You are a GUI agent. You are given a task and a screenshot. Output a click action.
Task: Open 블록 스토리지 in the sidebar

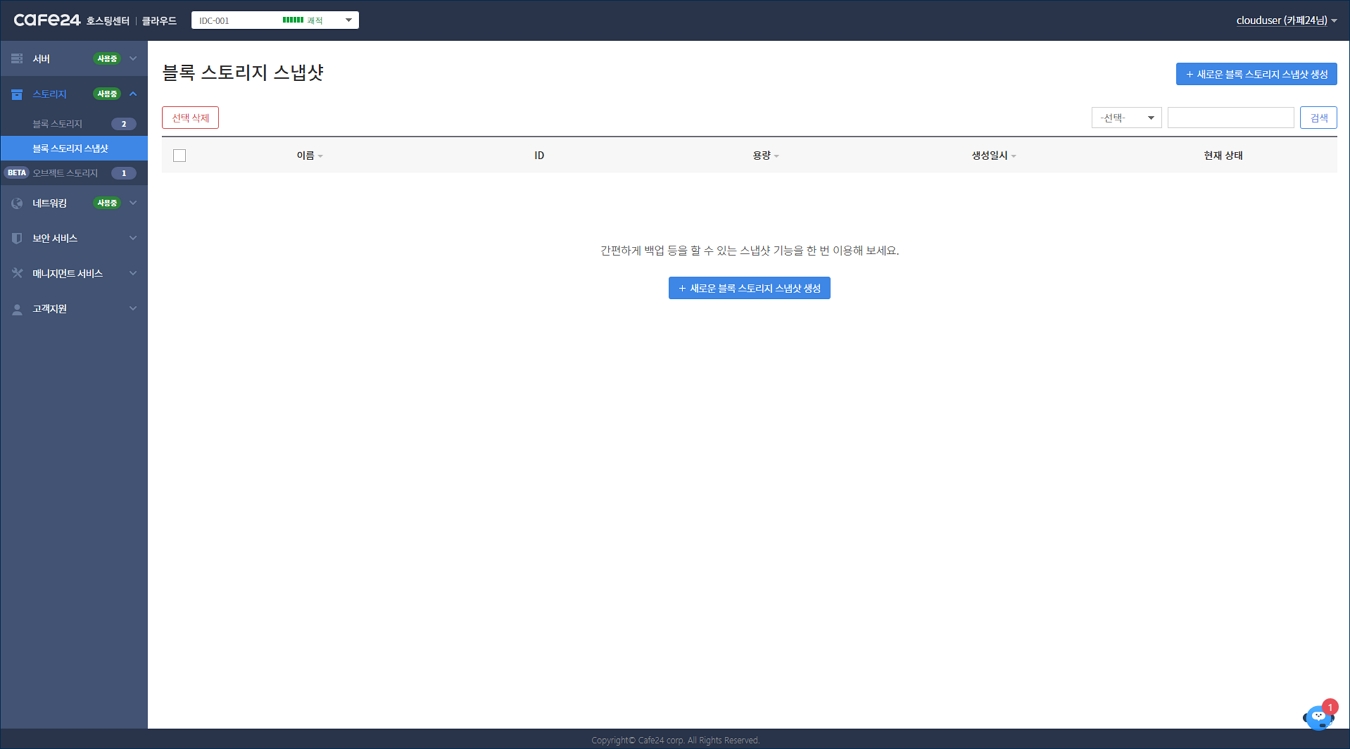[58, 124]
